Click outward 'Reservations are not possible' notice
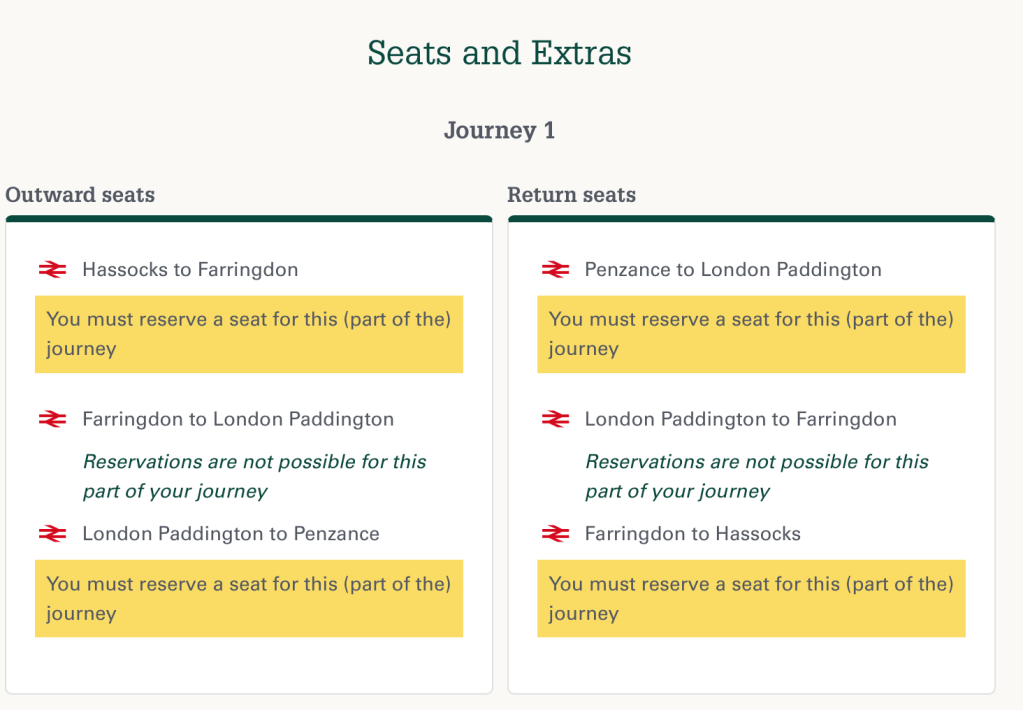1023x710 pixels. point(254,476)
